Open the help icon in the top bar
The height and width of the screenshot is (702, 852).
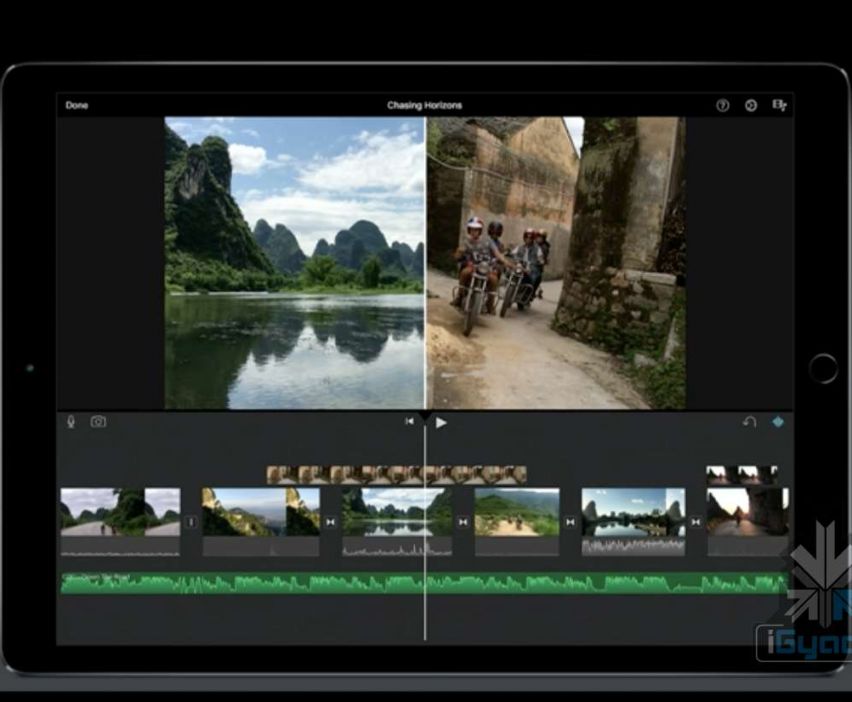(722, 105)
